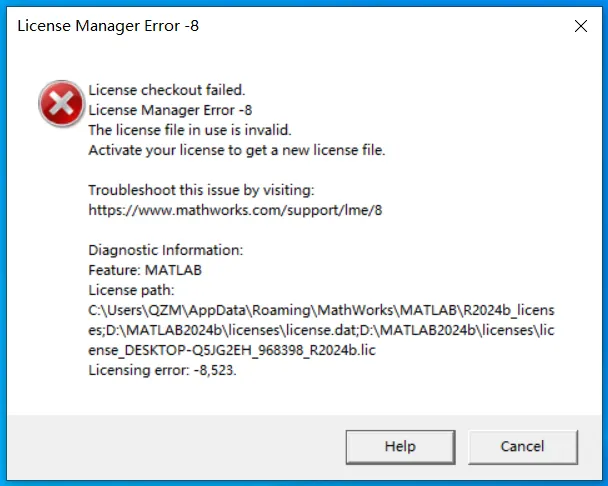608x486 pixels.
Task: Click the 'License Manager Error -8' title bar text
Action: click(108, 26)
